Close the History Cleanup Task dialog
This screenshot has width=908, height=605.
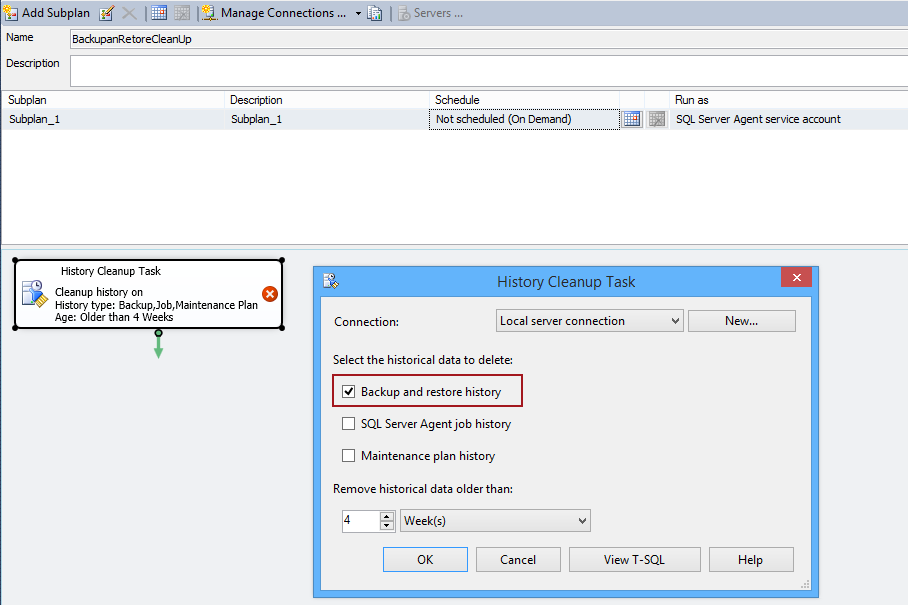click(x=796, y=277)
